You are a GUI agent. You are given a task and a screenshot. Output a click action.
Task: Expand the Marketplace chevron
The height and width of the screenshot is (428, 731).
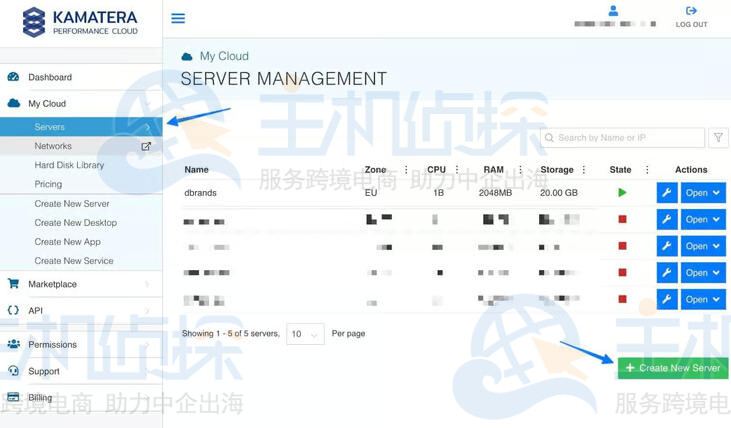(147, 284)
